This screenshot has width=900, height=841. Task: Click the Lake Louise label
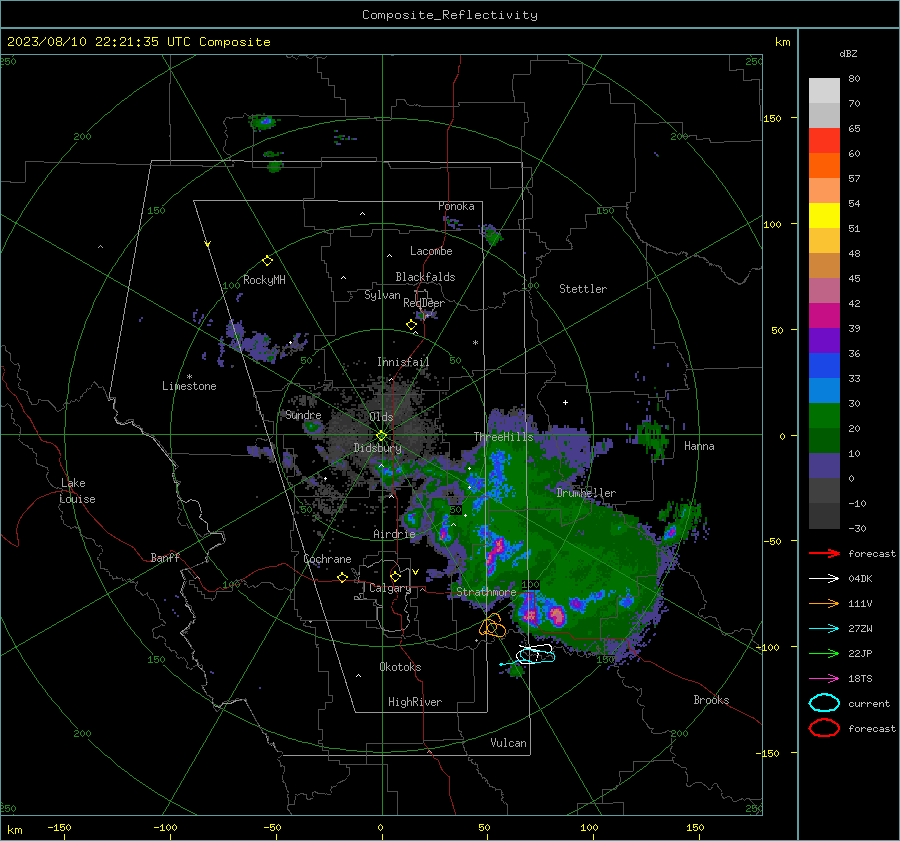[77, 491]
